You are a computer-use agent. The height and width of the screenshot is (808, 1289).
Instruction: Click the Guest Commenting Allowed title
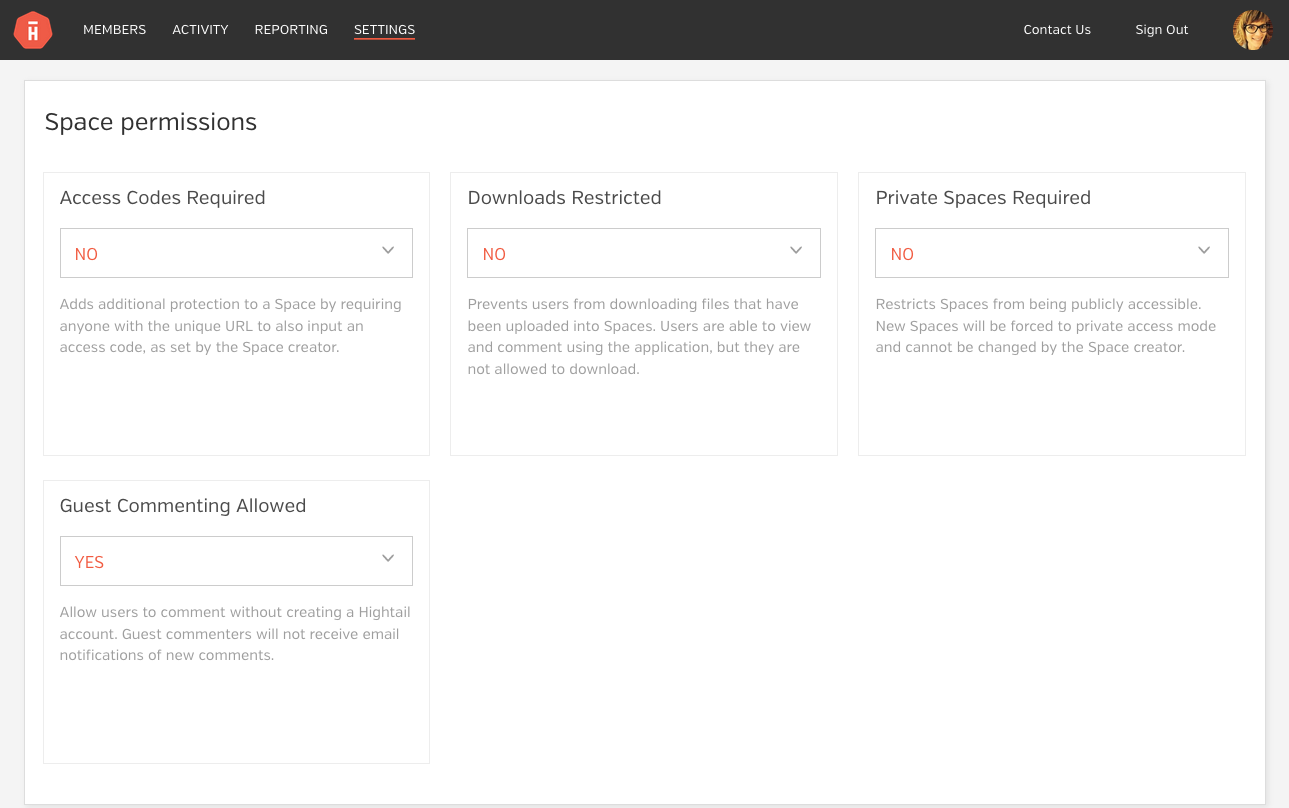tap(183, 506)
